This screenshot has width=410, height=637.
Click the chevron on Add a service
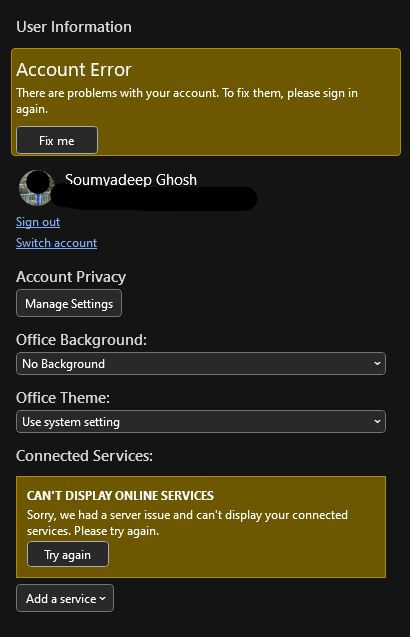102,598
